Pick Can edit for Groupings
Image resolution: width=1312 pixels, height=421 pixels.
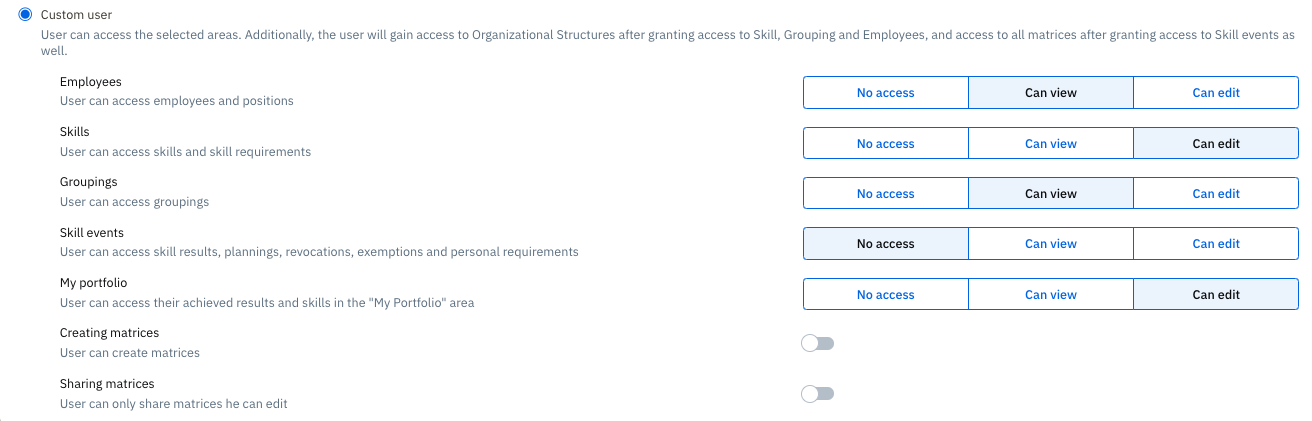(1215, 194)
